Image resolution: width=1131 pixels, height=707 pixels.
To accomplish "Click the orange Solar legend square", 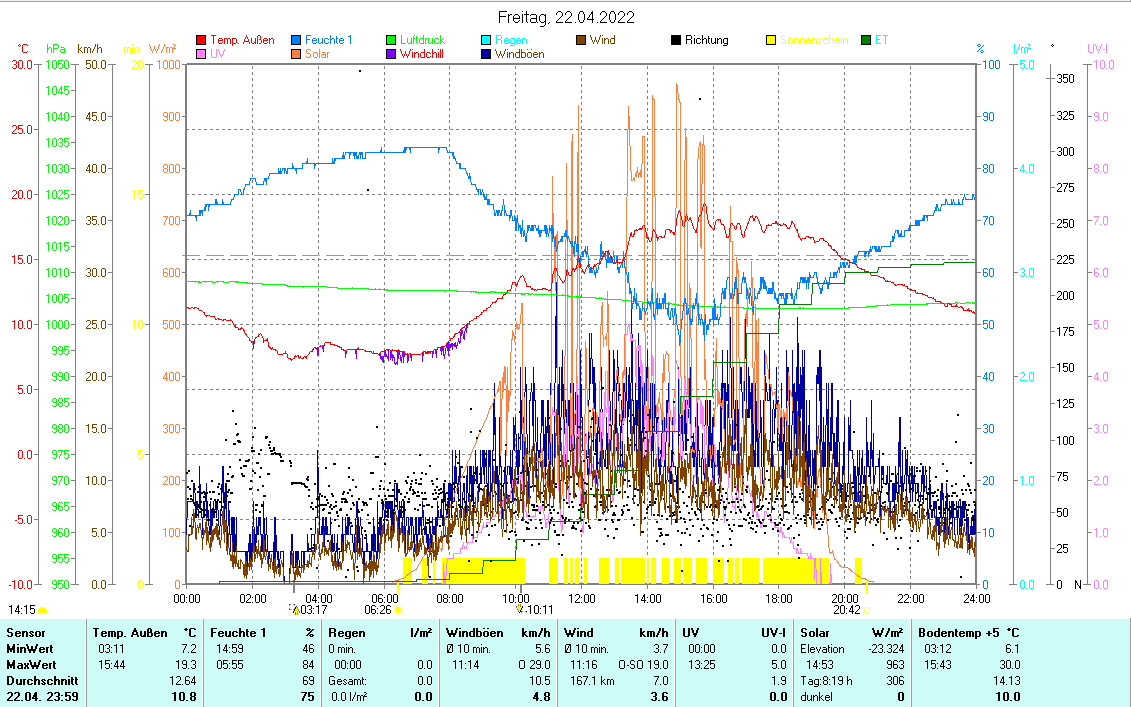I will [x=297, y=54].
